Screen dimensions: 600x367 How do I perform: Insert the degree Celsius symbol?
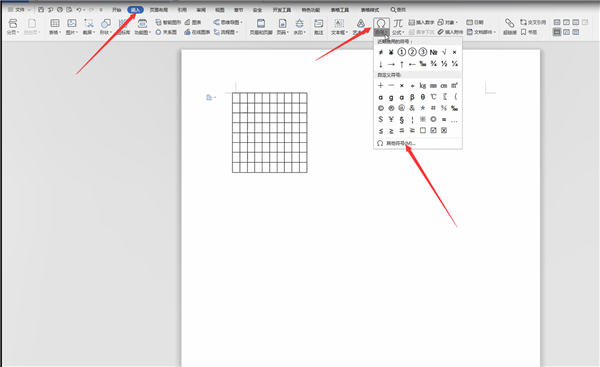(433, 97)
